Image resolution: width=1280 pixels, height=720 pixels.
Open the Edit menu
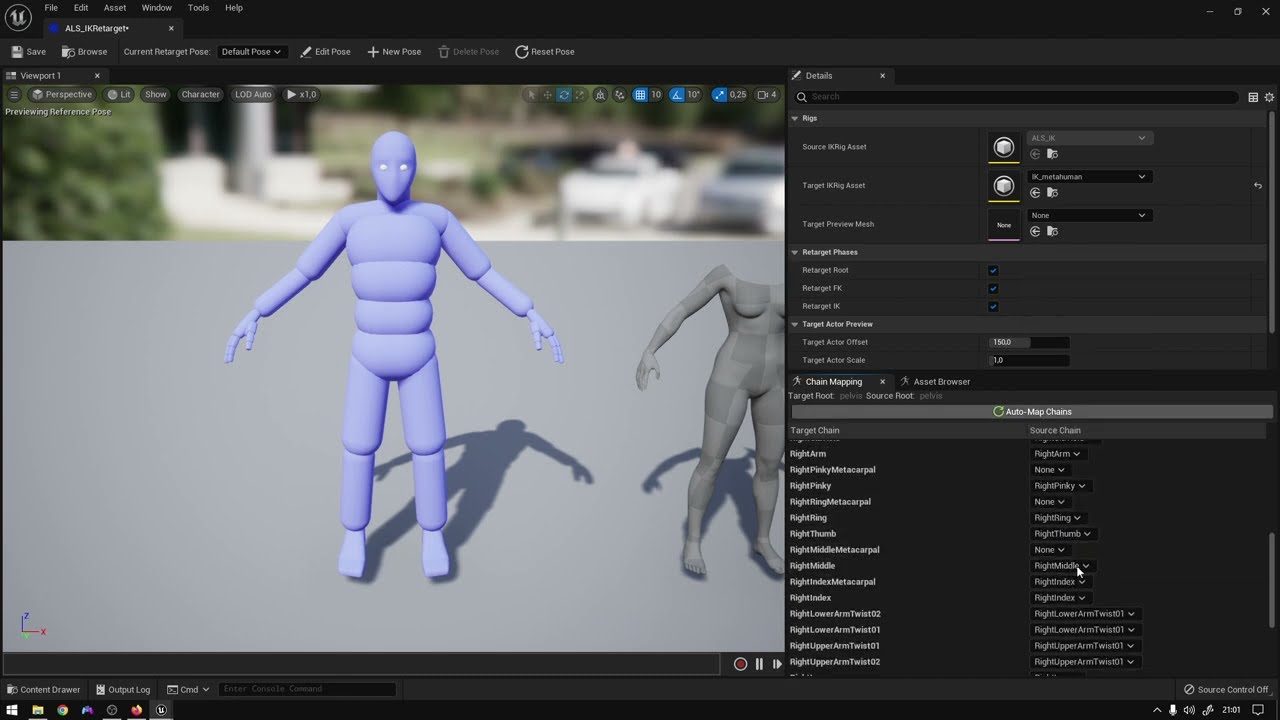[81, 8]
